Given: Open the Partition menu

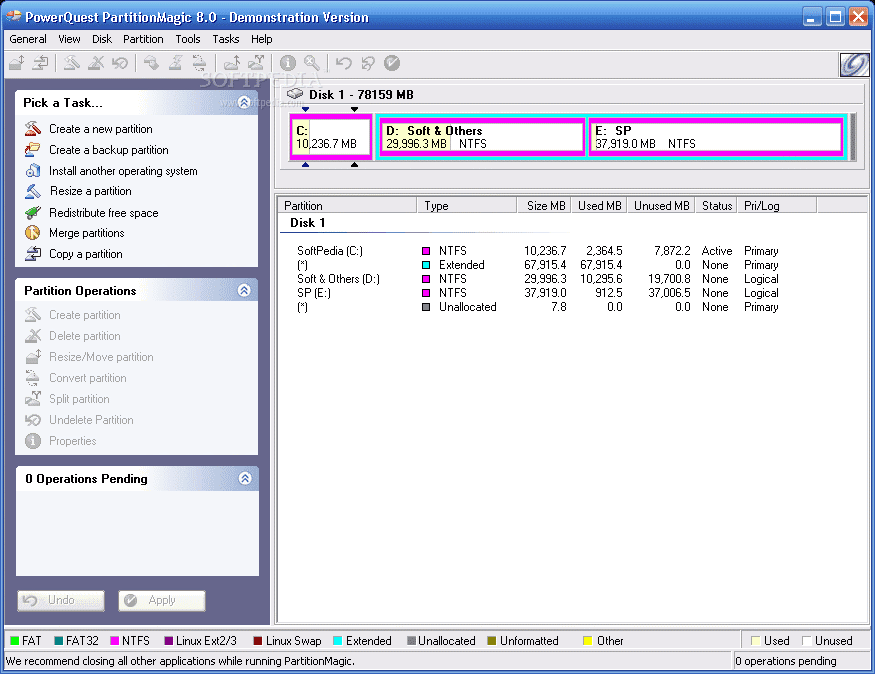Looking at the screenshot, I should 143,39.
